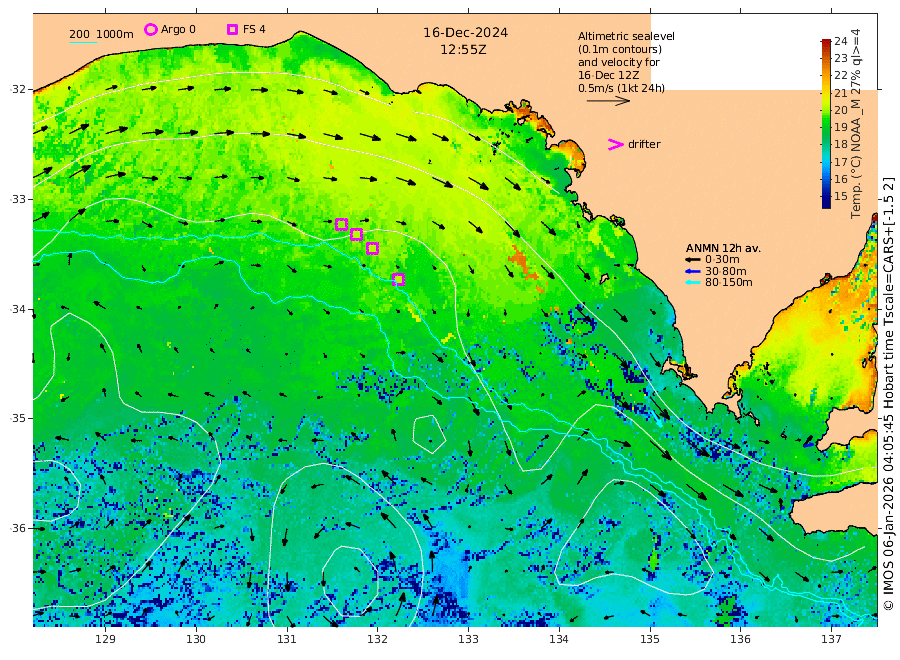This screenshot has width=900, height=660.
Task: Click the colorbar label 20
Action: tap(841, 110)
